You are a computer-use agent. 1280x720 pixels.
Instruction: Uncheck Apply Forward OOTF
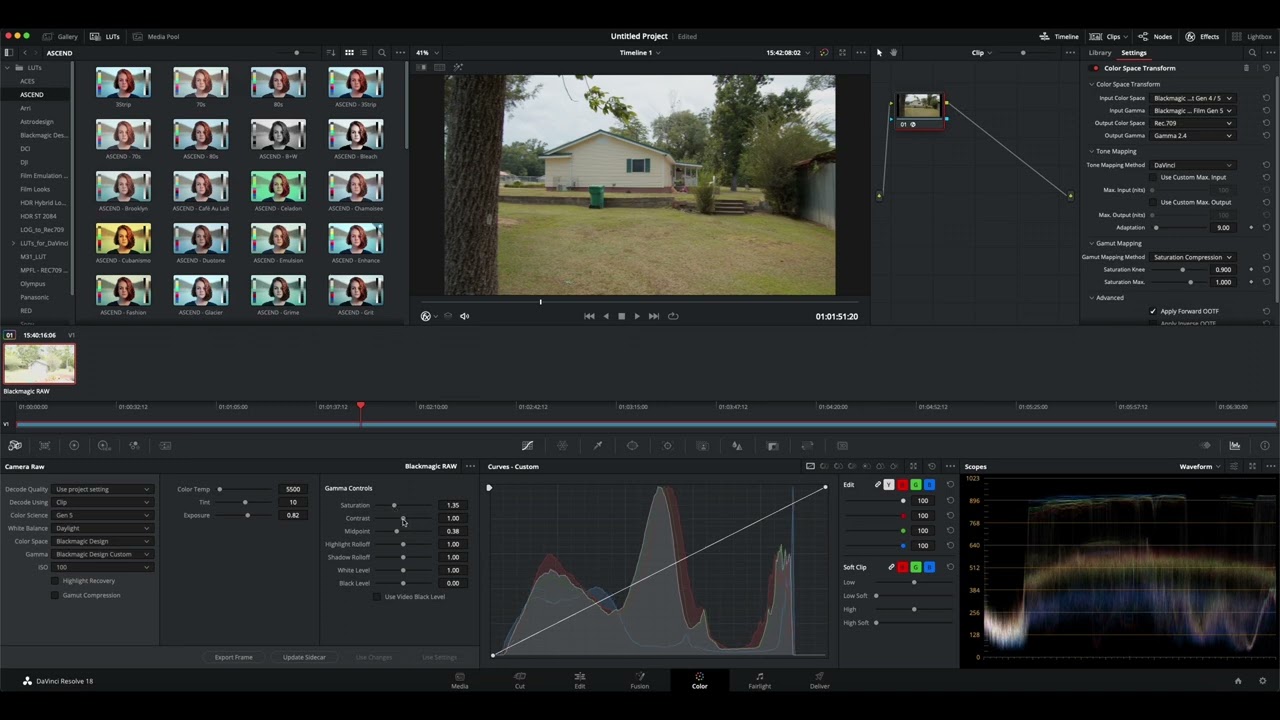[x=1153, y=311]
